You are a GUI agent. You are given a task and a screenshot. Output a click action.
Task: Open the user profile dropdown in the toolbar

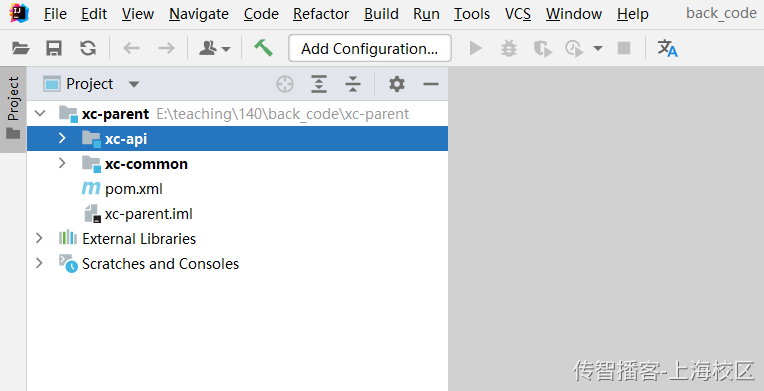pos(214,48)
